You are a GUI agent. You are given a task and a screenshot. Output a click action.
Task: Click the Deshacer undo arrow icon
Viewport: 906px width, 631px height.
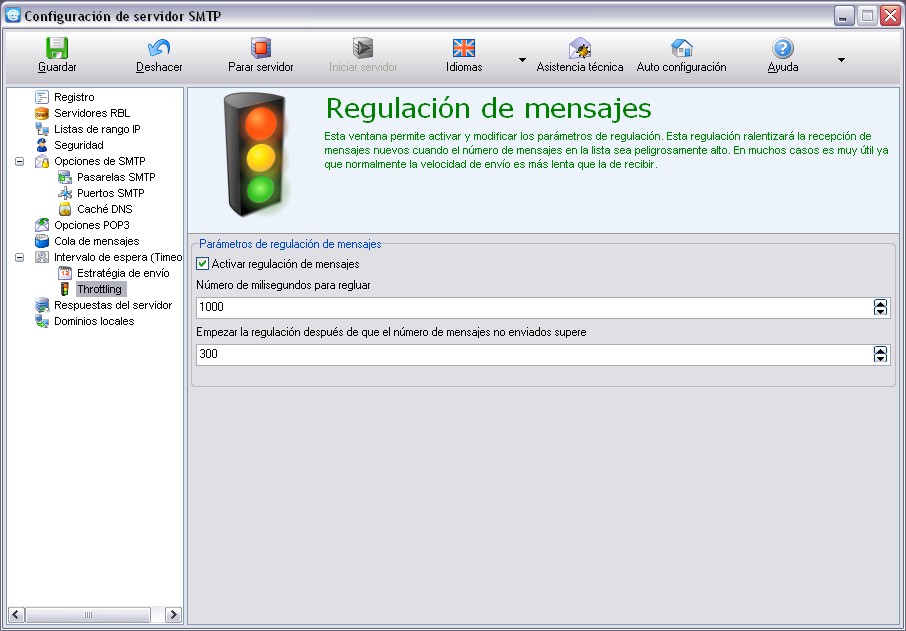point(159,48)
